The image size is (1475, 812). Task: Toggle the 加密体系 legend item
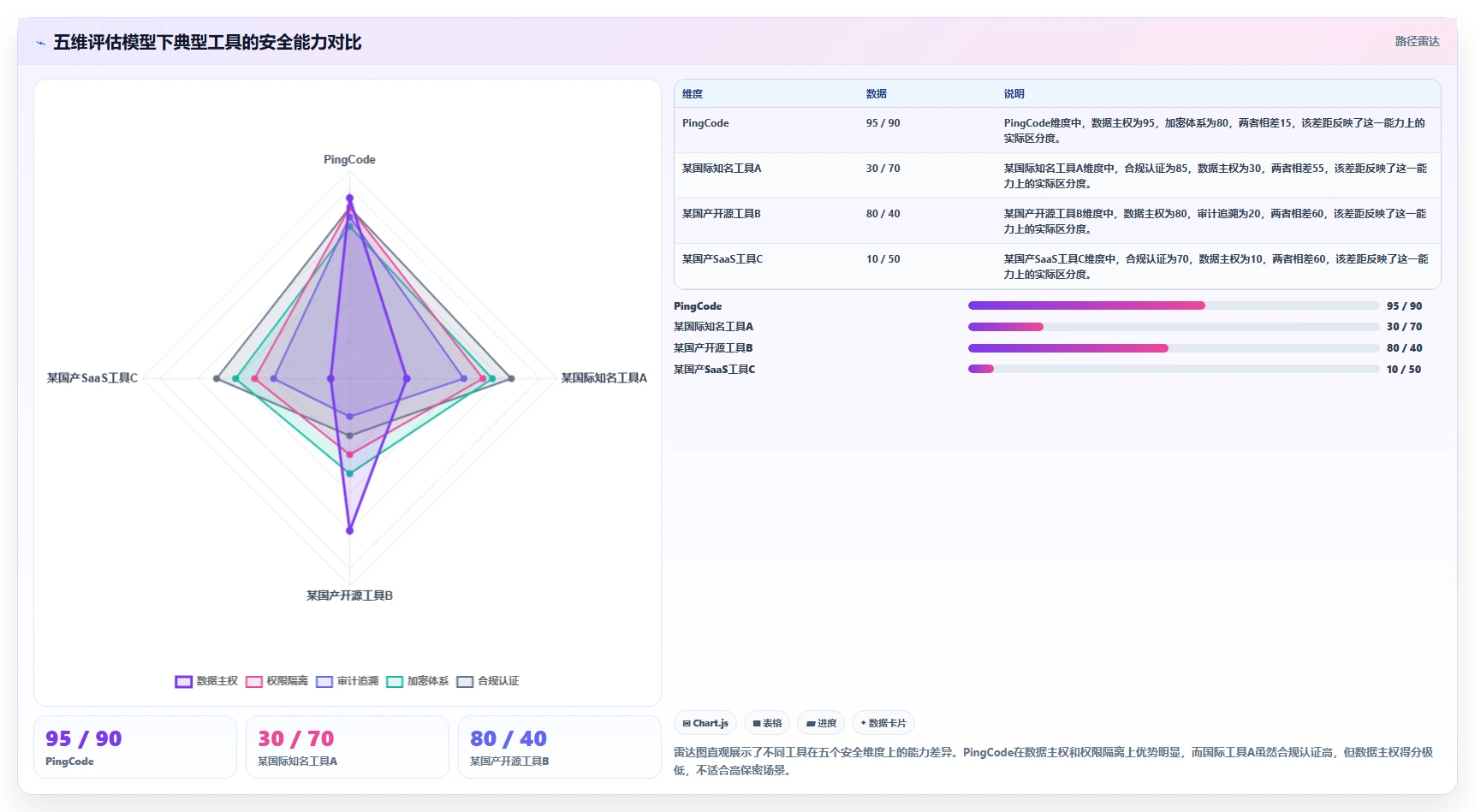[418, 681]
